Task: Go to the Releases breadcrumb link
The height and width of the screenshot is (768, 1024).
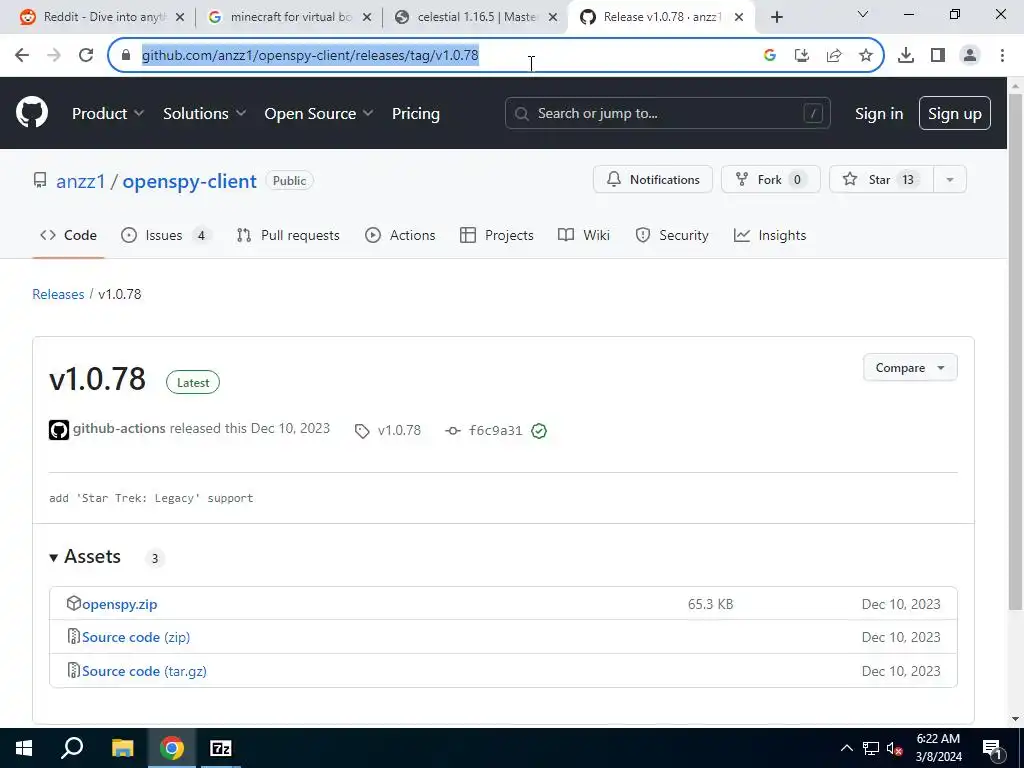Action: [58, 294]
